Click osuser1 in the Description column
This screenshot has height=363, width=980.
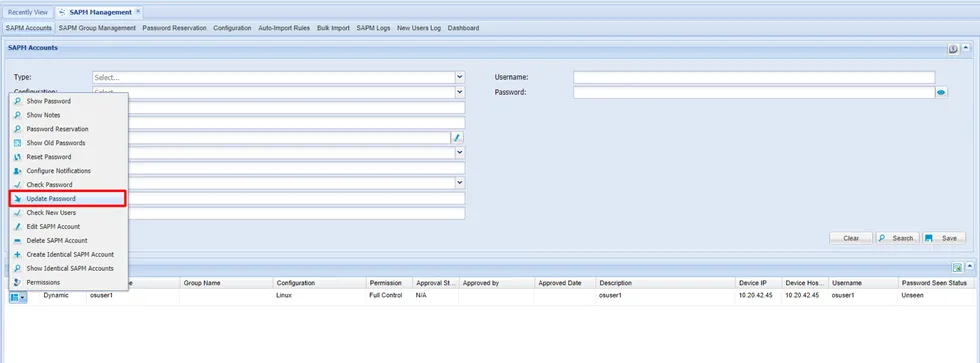(x=611, y=296)
